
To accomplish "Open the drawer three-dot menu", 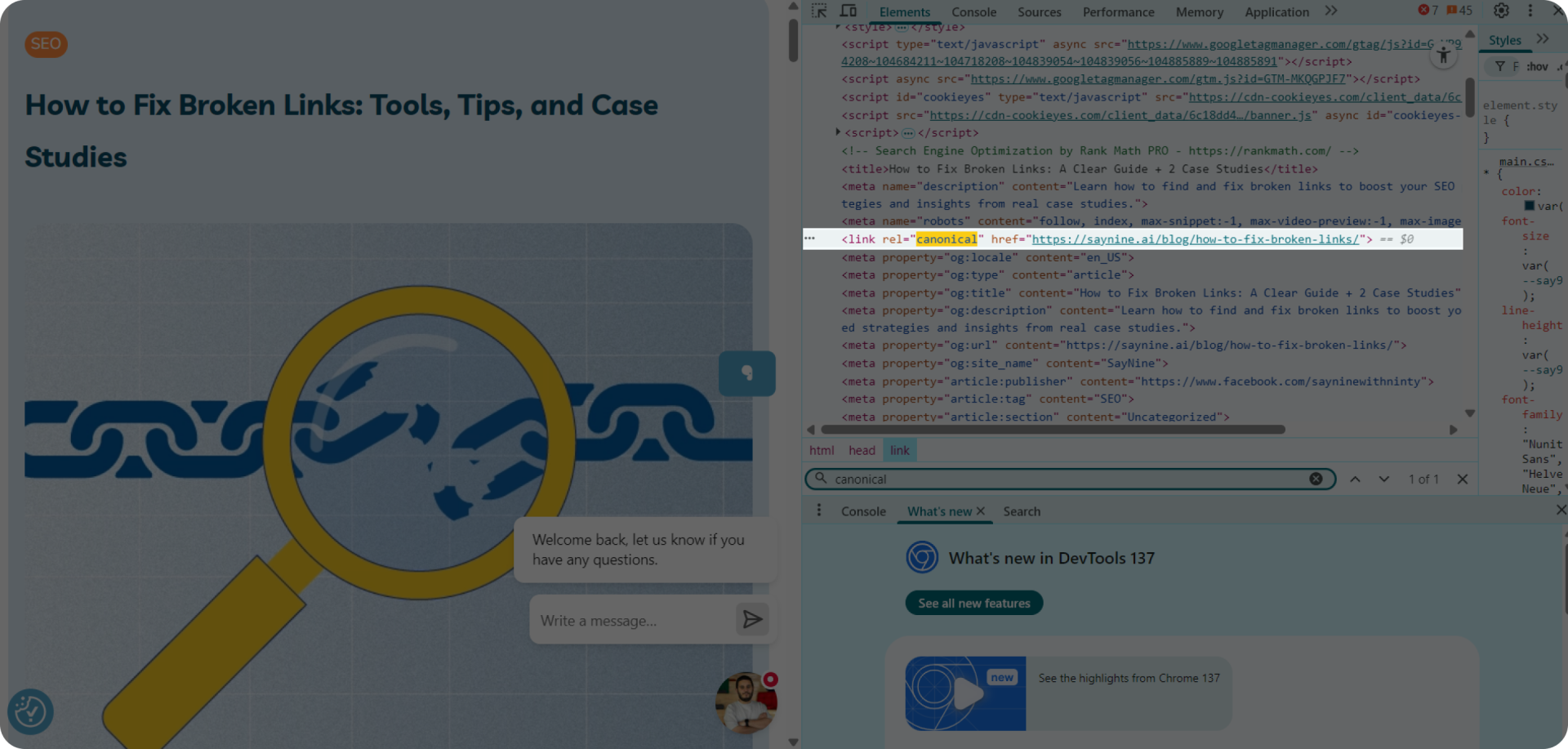I will coord(818,510).
